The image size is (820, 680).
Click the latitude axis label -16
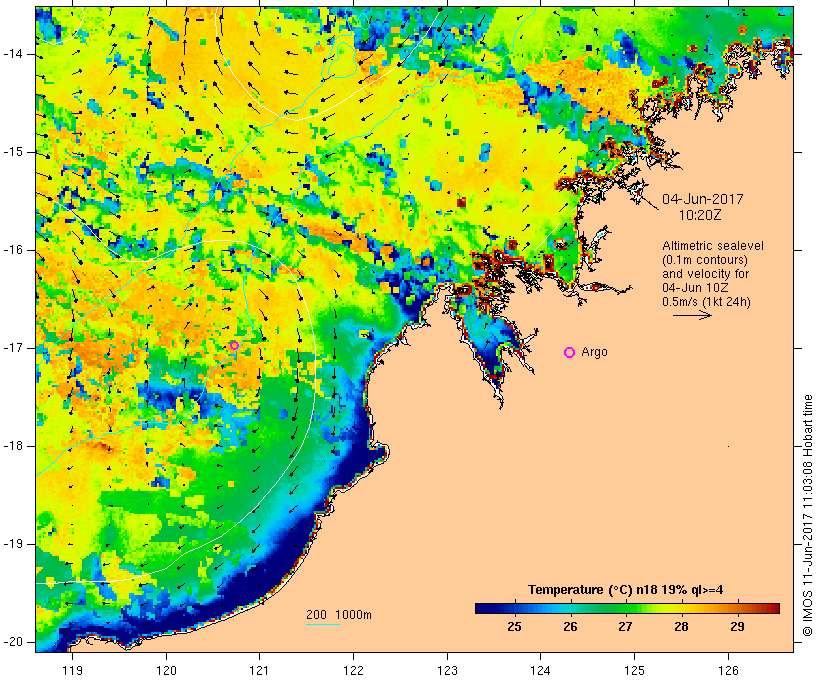point(12,250)
